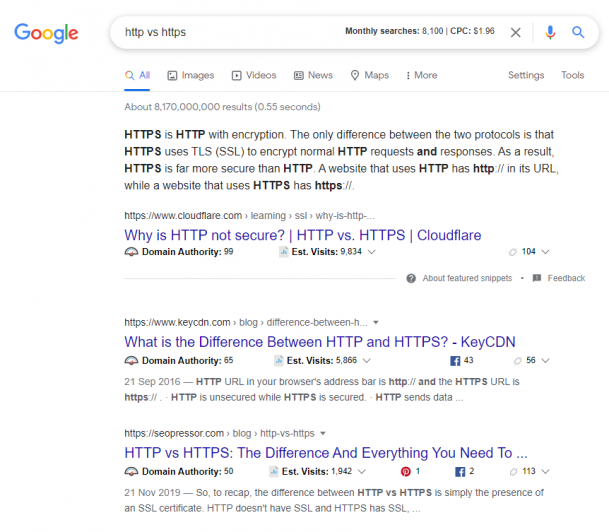Click the Facebook icon showing 2 shares
The image size is (609, 532).
[460, 472]
